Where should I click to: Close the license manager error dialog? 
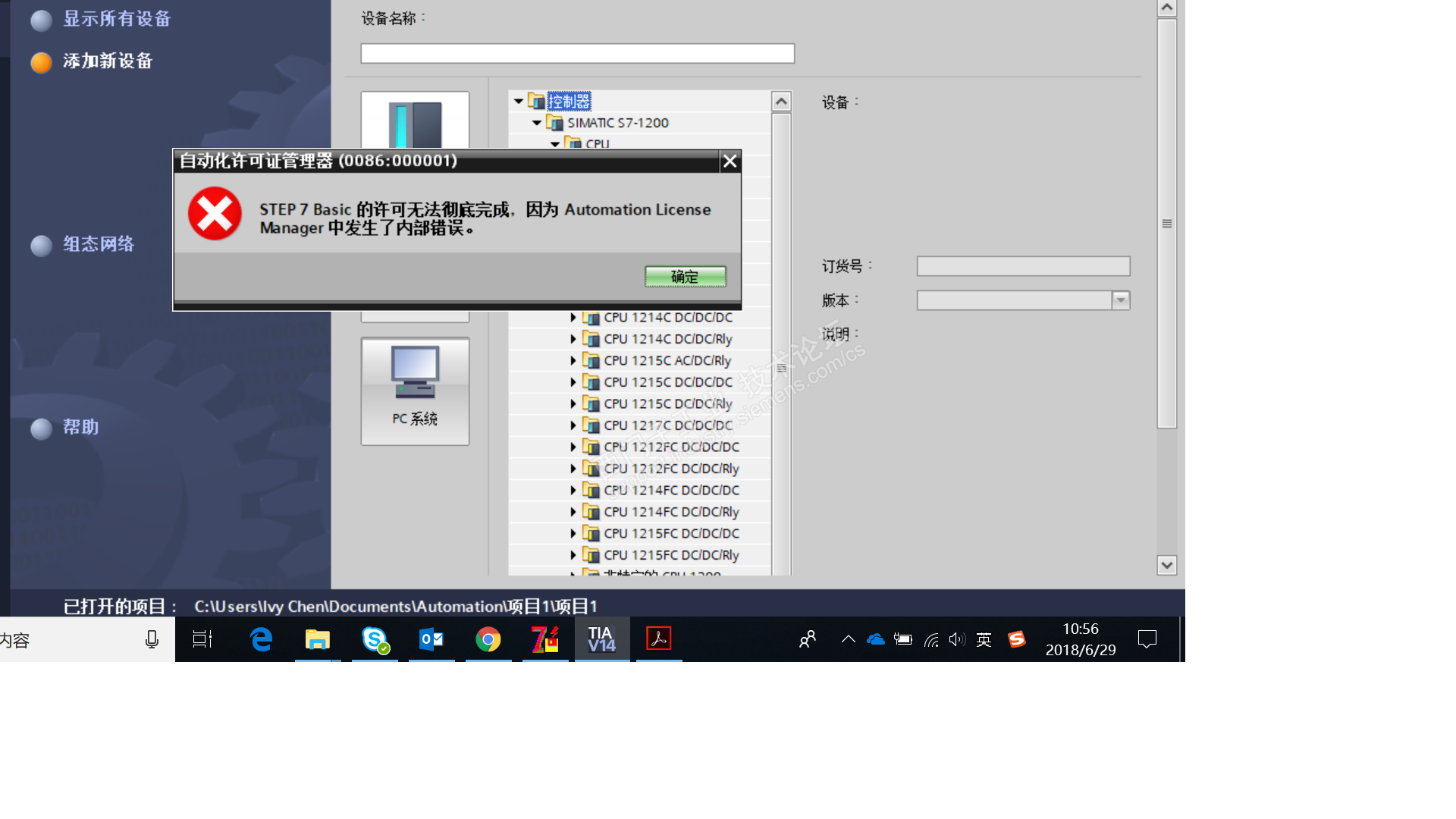[x=730, y=161]
